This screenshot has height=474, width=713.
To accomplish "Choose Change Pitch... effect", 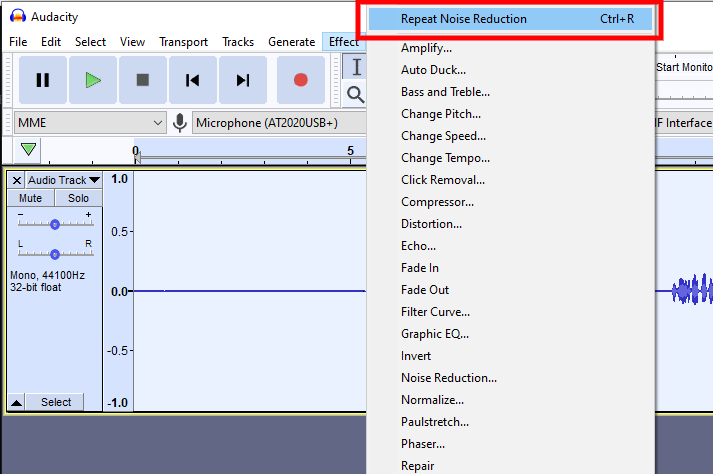I will pos(510,114).
